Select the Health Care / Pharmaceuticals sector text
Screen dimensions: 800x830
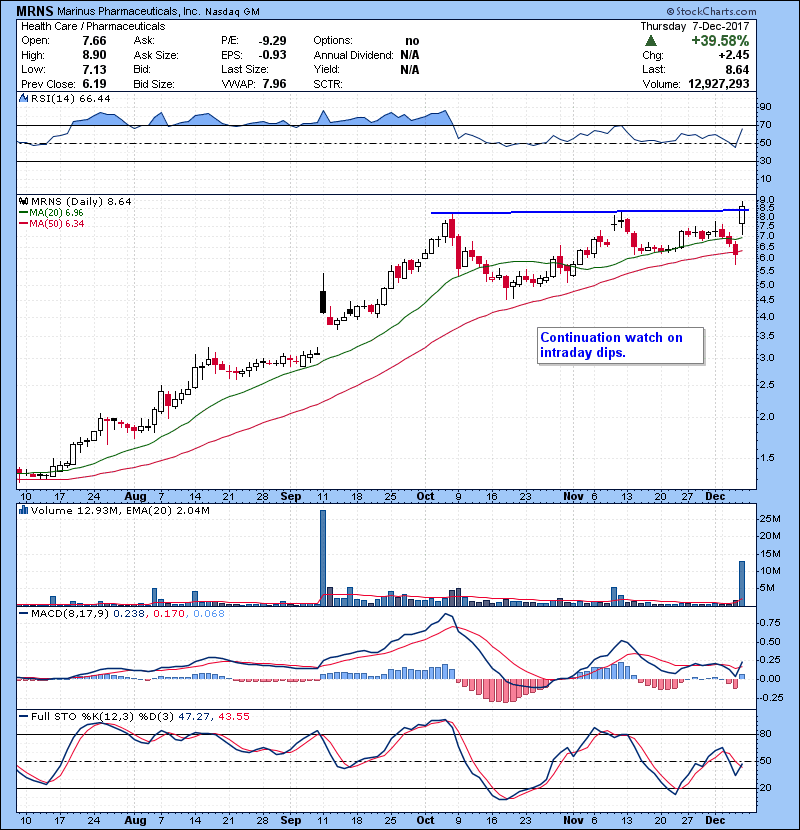(x=93, y=26)
